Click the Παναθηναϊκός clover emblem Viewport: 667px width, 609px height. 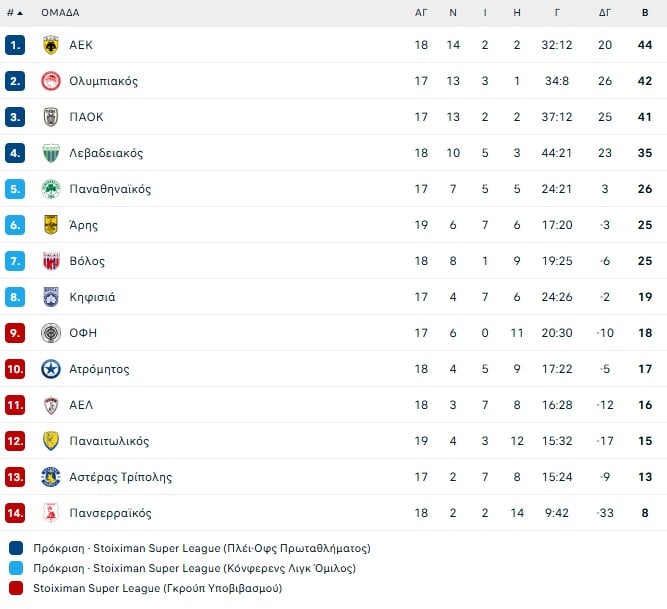51,189
